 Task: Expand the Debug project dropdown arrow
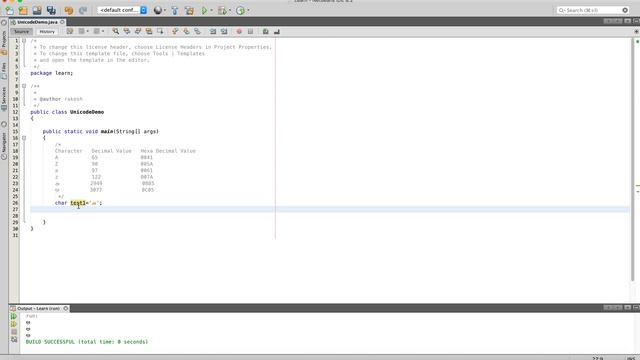(x=230, y=10)
